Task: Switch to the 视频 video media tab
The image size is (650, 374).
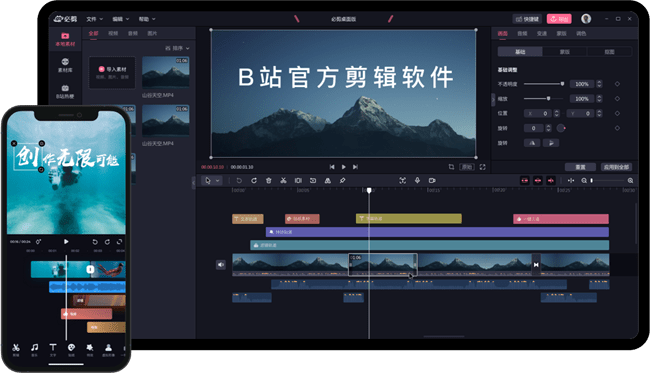Action: [x=113, y=33]
